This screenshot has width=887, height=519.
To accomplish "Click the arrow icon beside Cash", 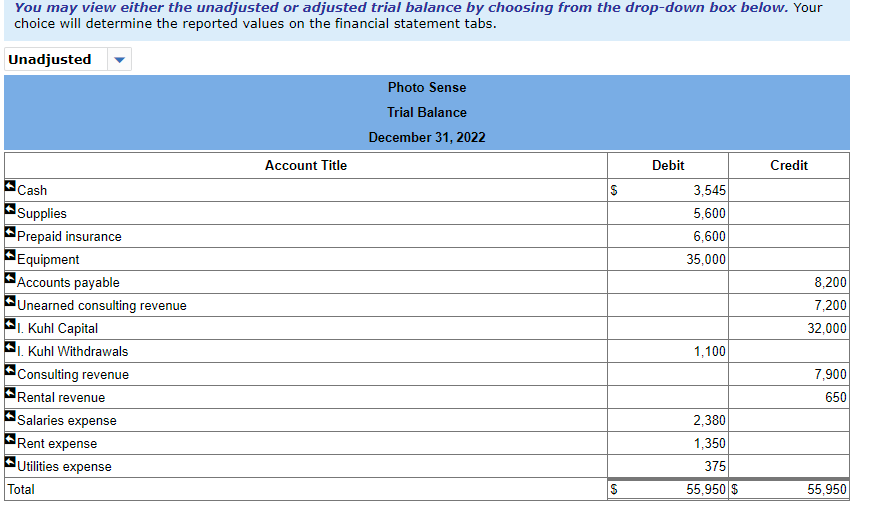I will tap(10, 186).
